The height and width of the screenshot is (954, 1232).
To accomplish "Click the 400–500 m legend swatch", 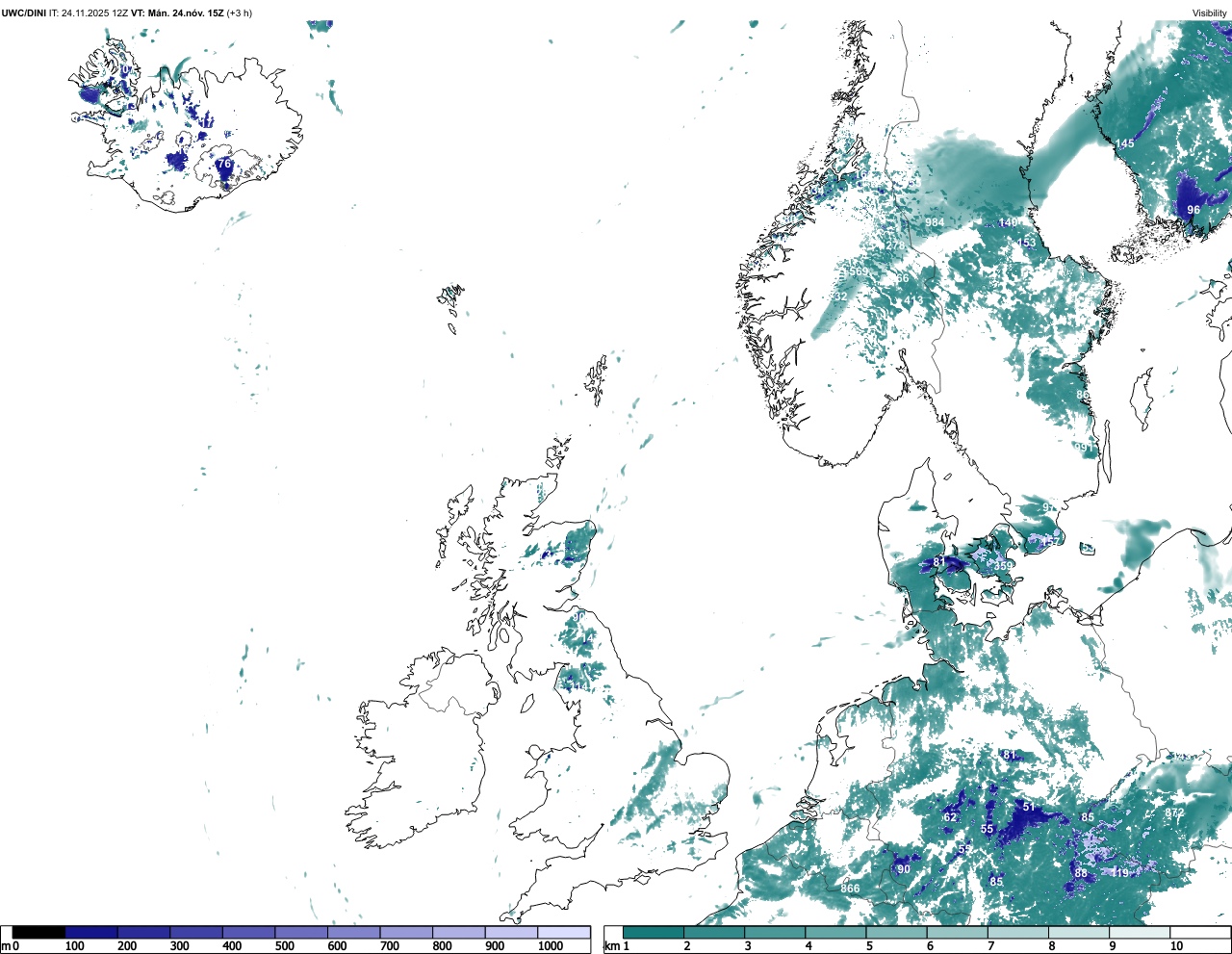I will coord(248,932).
